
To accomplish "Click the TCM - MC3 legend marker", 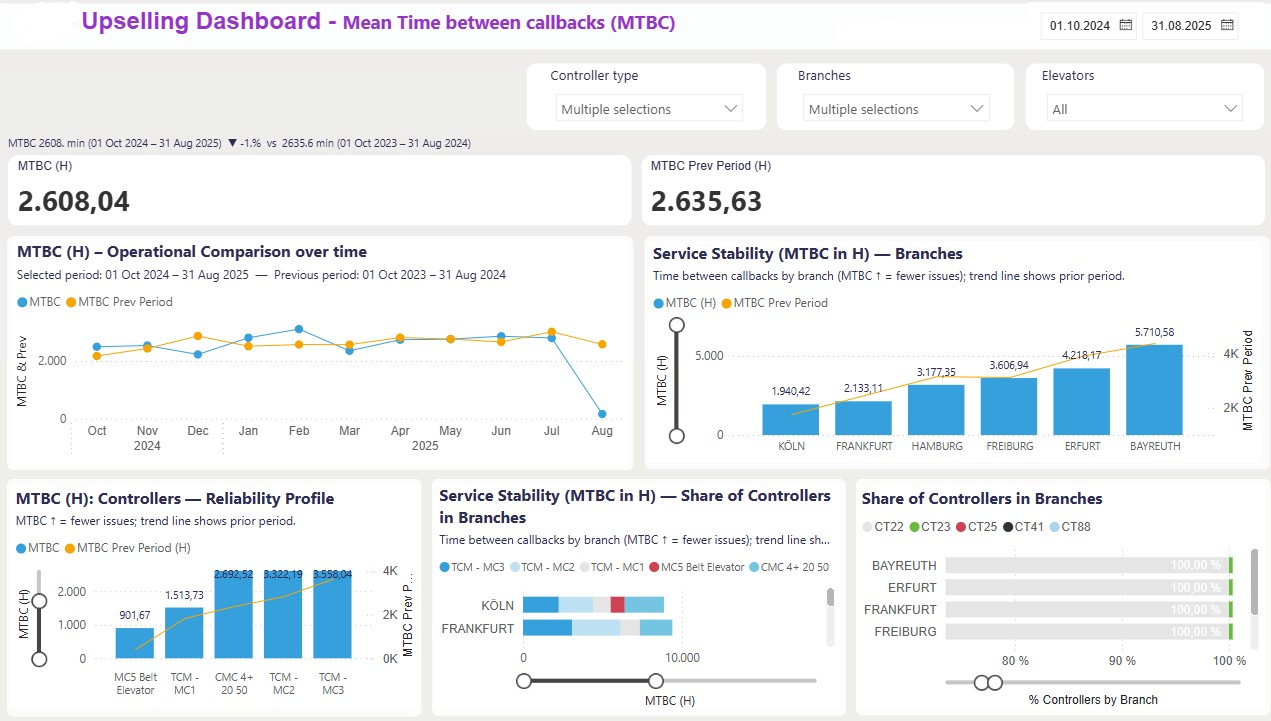I will point(445,567).
